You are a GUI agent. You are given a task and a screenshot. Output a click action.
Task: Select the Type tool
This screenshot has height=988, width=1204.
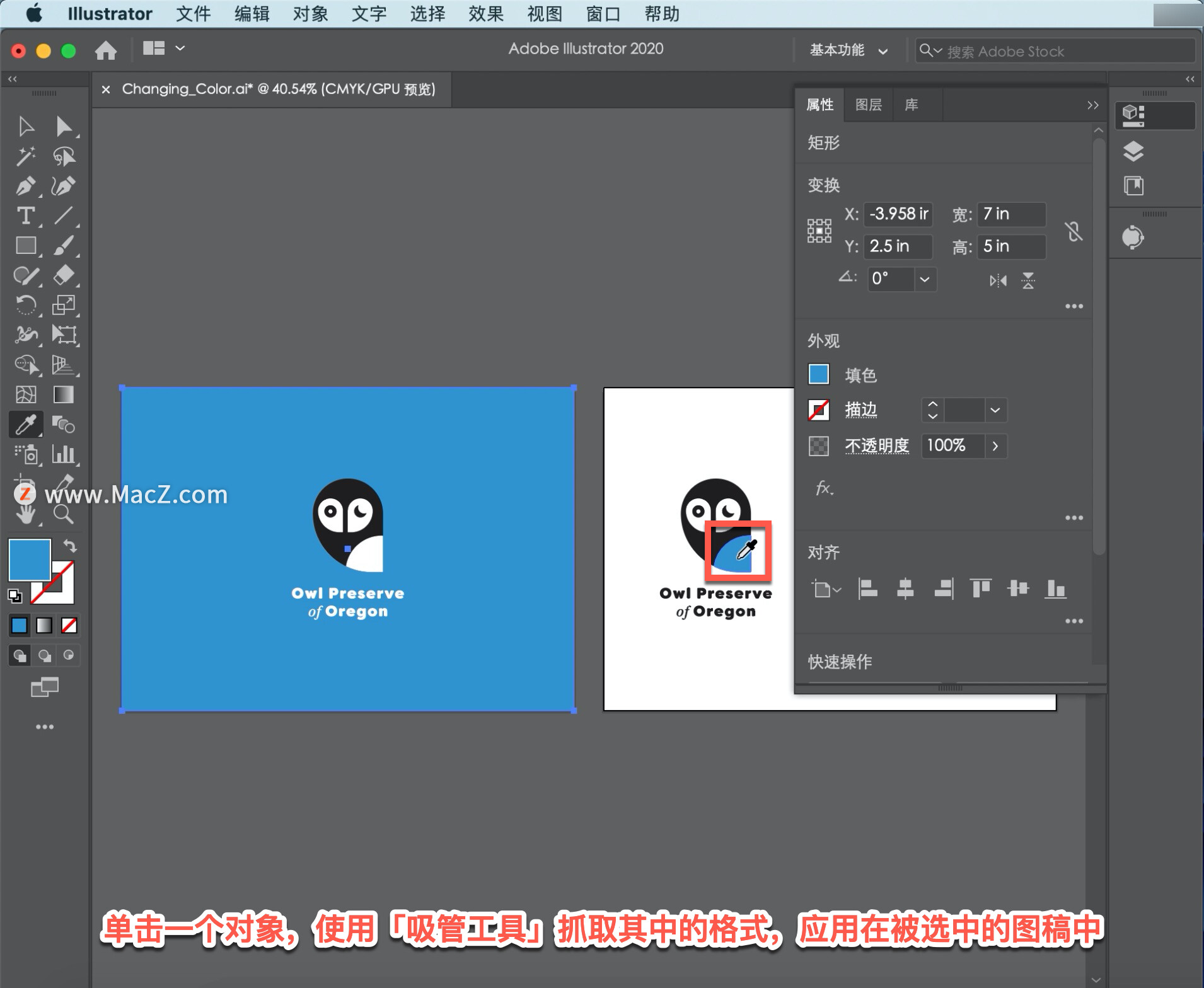click(x=26, y=215)
